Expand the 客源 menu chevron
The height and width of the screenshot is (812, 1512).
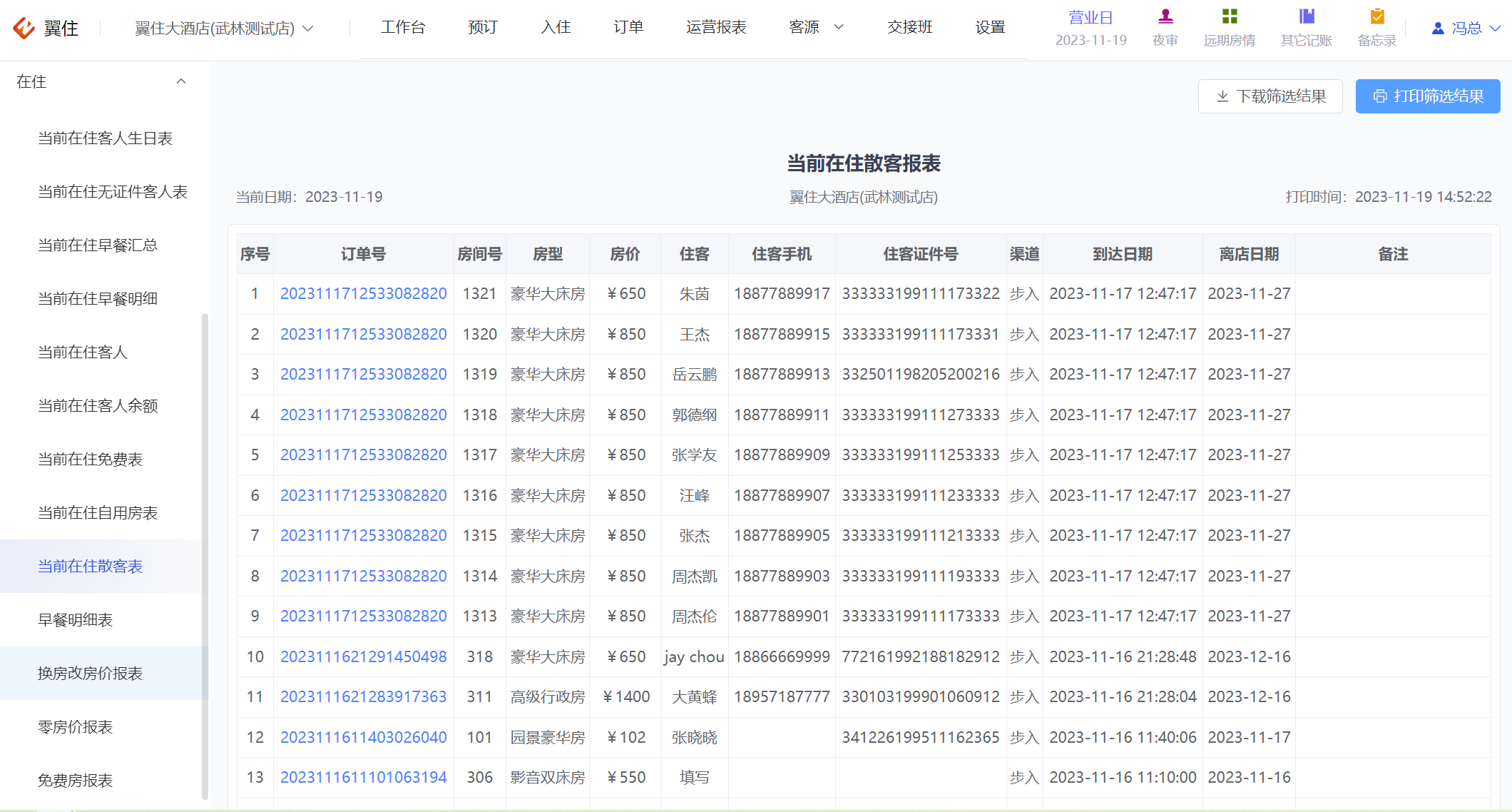[839, 27]
